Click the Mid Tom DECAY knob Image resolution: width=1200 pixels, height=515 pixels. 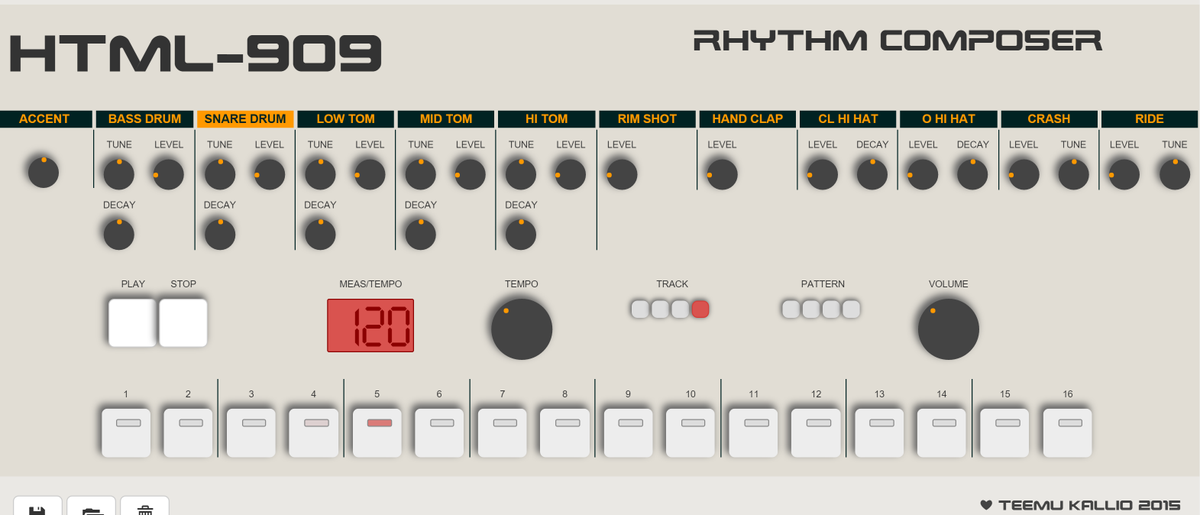pyautogui.click(x=420, y=235)
